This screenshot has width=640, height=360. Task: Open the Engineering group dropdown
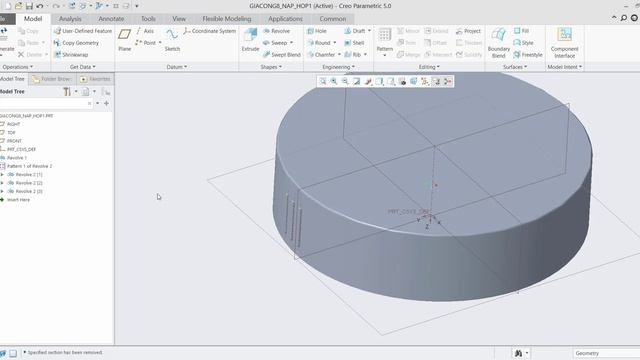pos(338,67)
